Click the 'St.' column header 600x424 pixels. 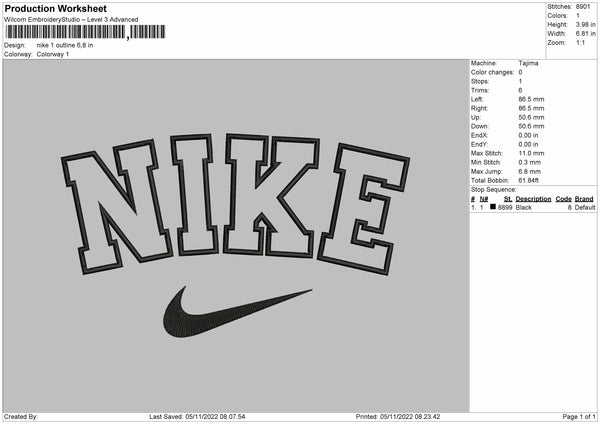508,199
